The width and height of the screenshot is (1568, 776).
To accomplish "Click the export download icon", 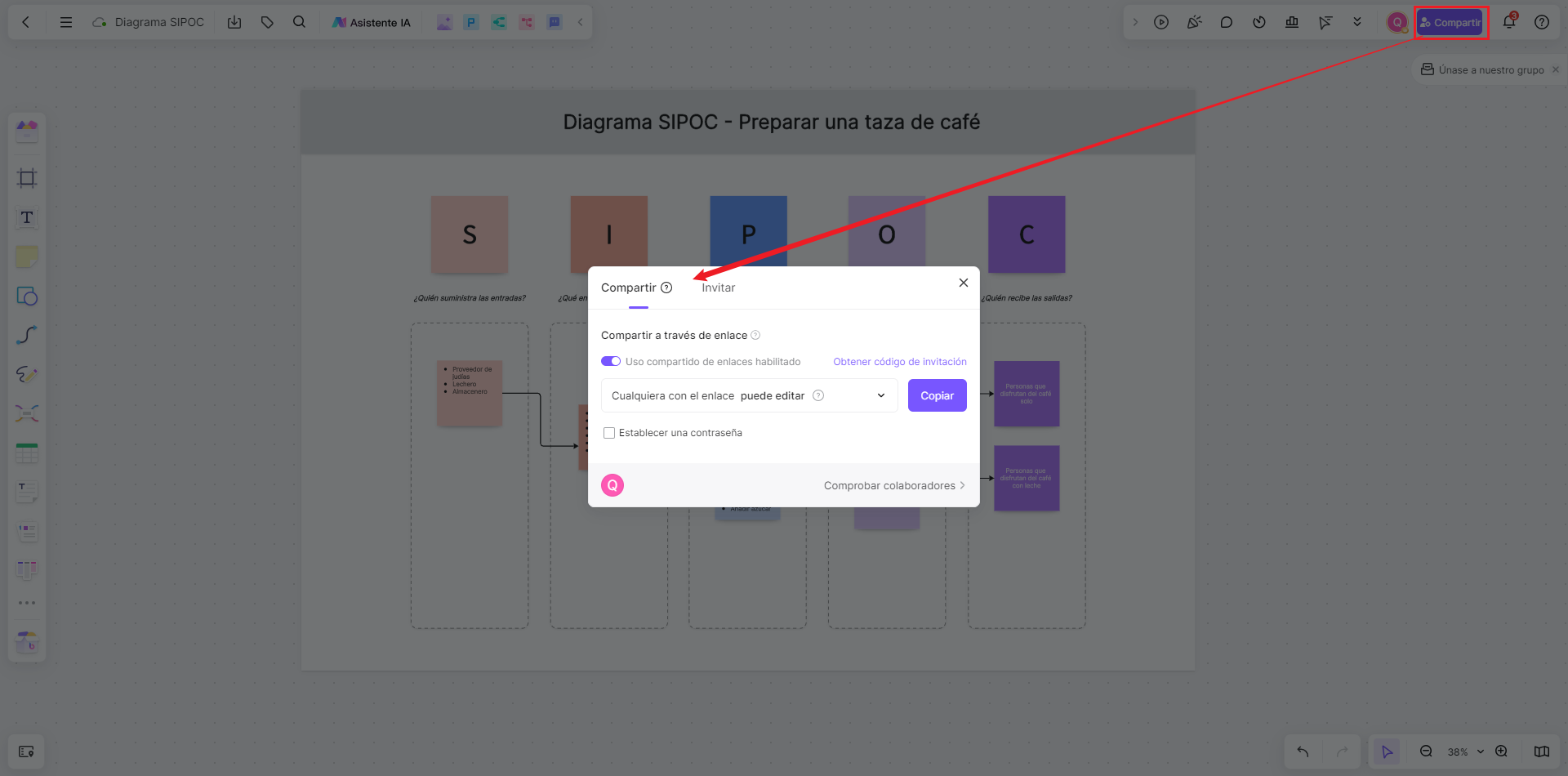I will 234,22.
